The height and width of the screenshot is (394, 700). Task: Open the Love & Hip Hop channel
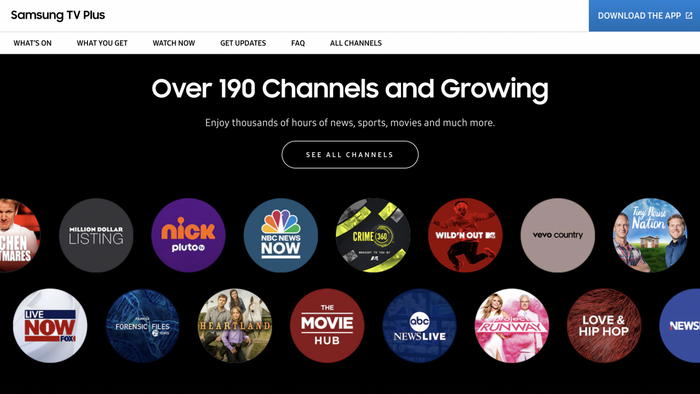click(604, 326)
